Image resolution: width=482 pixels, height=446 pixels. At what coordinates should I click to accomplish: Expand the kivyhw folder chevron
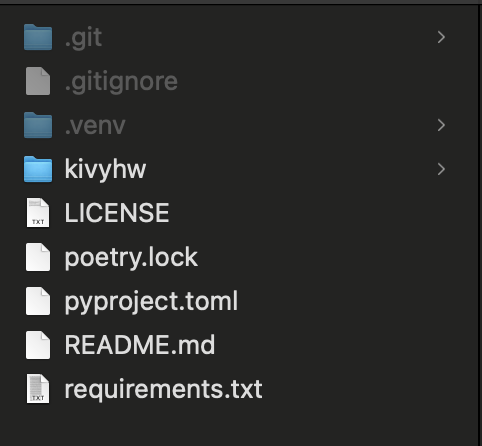441,169
